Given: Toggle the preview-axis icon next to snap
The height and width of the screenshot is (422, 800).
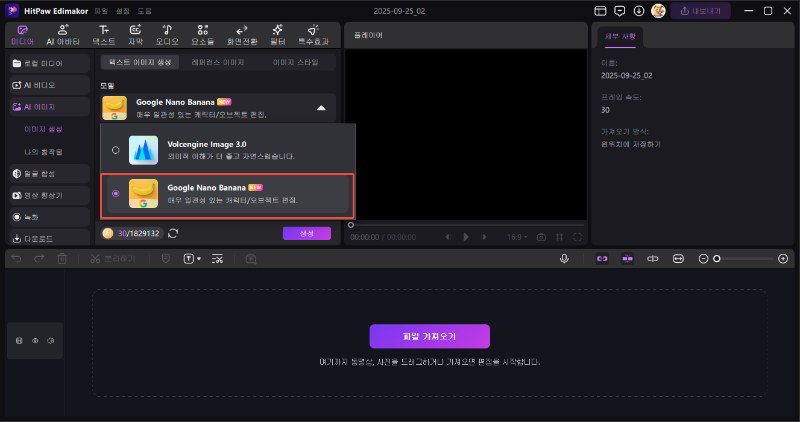Looking at the screenshot, I should tap(653, 259).
